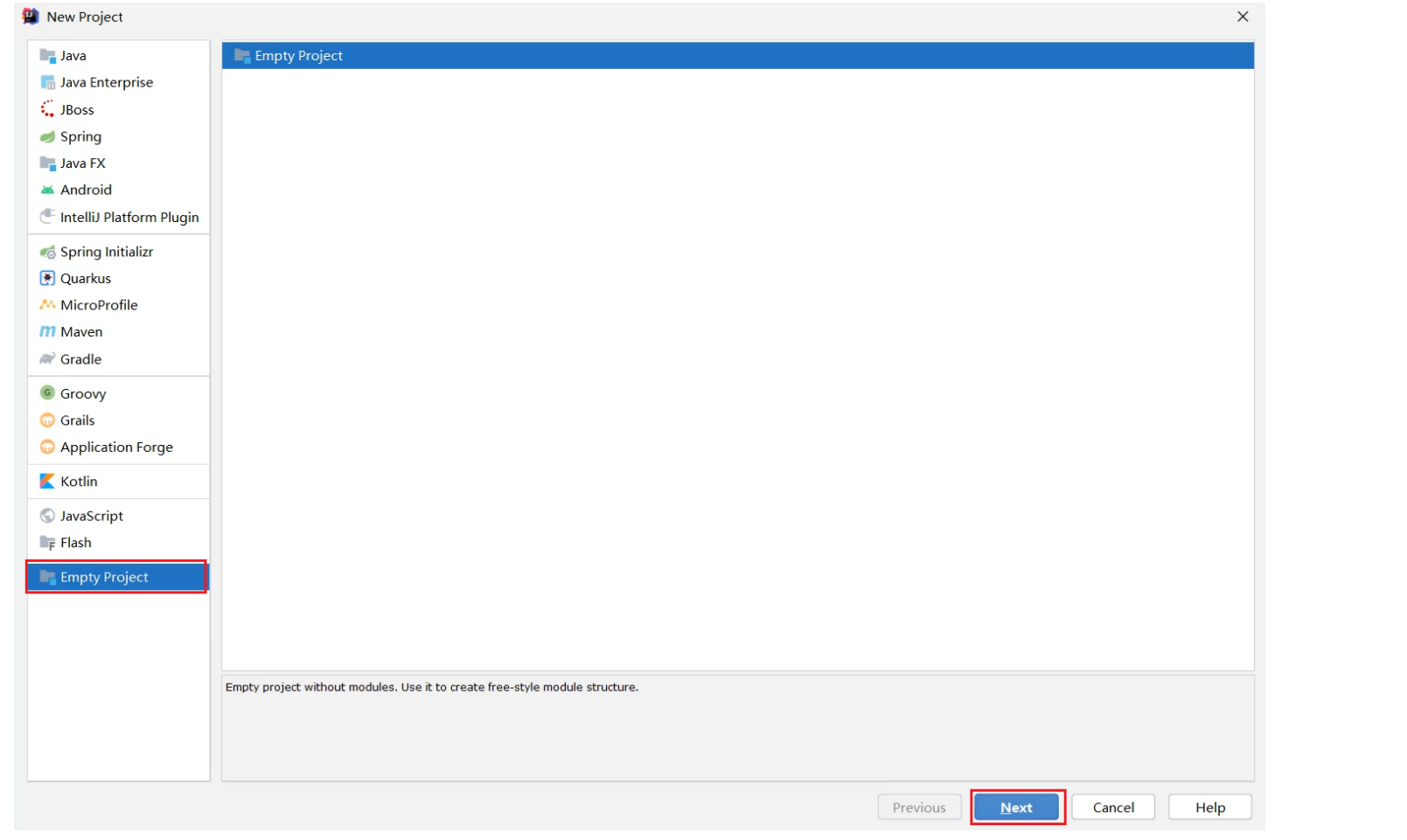Select the Kotlin logo icon

(x=47, y=482)
